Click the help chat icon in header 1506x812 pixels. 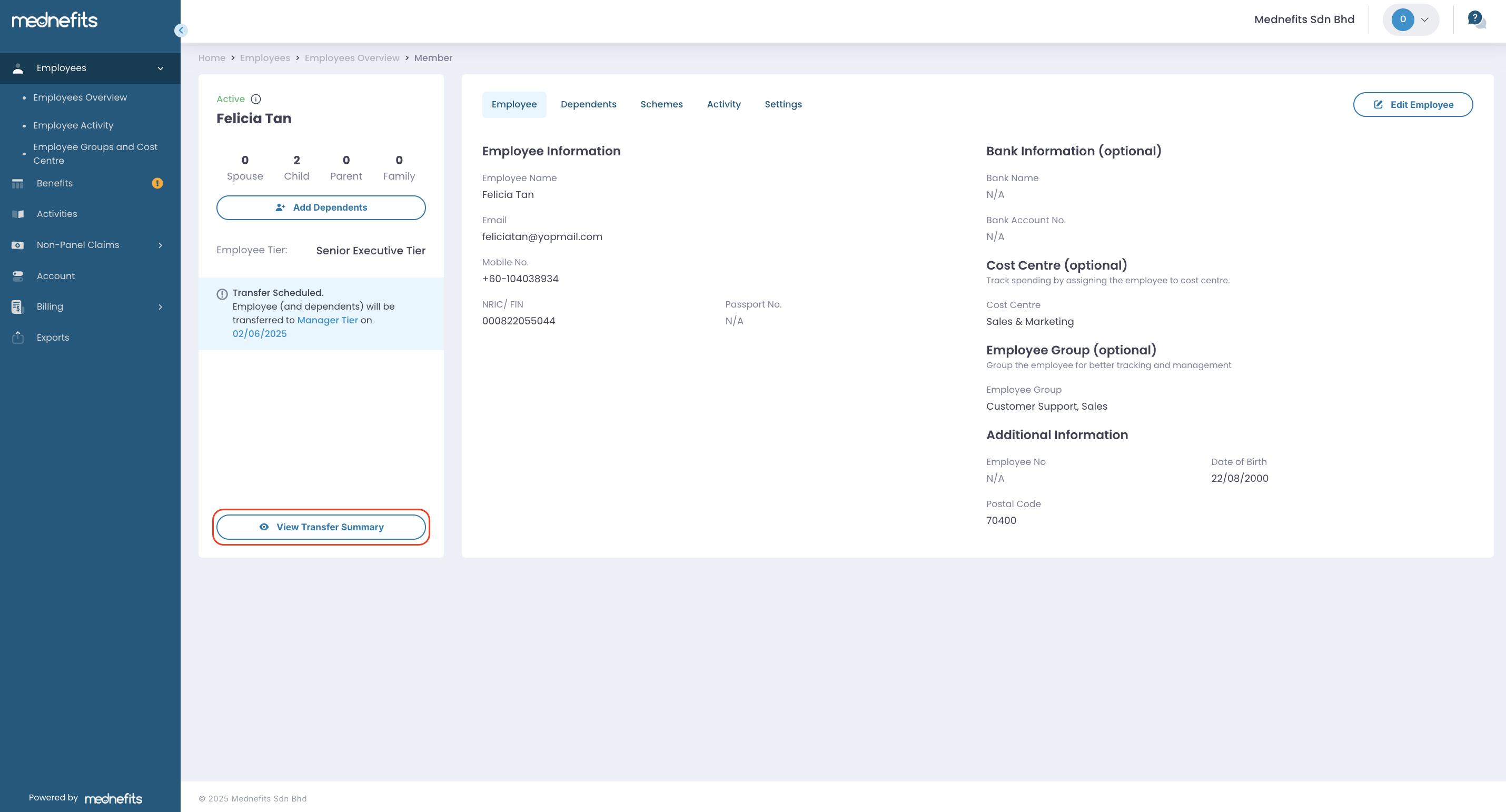pyautogui.click(x=1475, y=20)
